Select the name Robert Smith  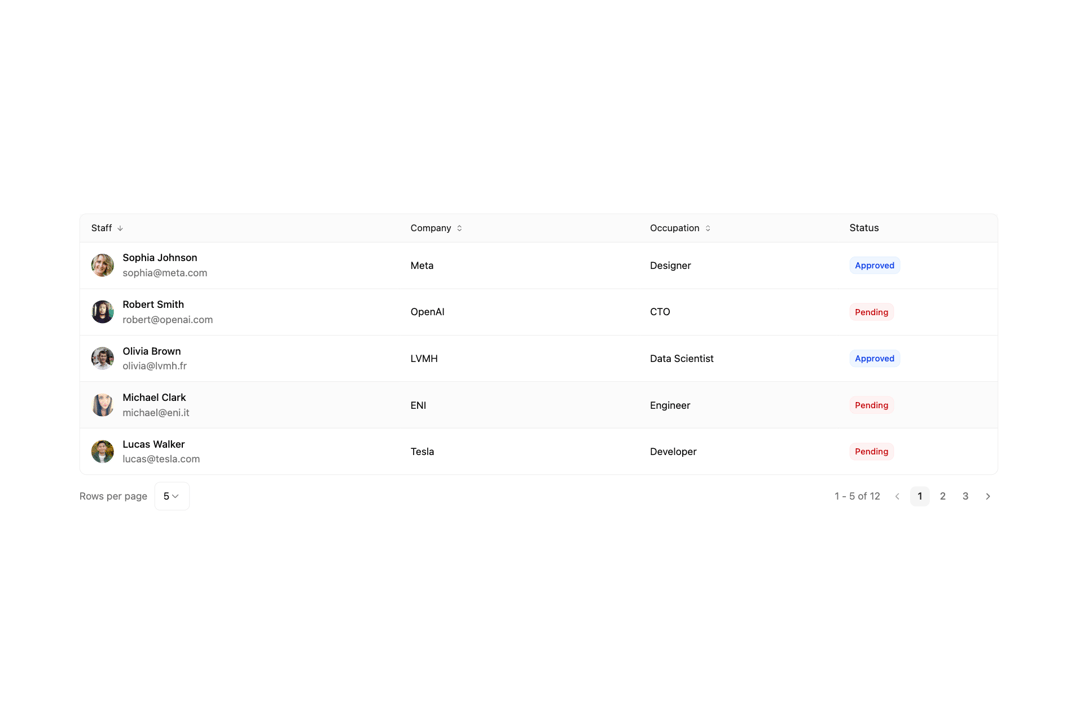coord(153,304)
